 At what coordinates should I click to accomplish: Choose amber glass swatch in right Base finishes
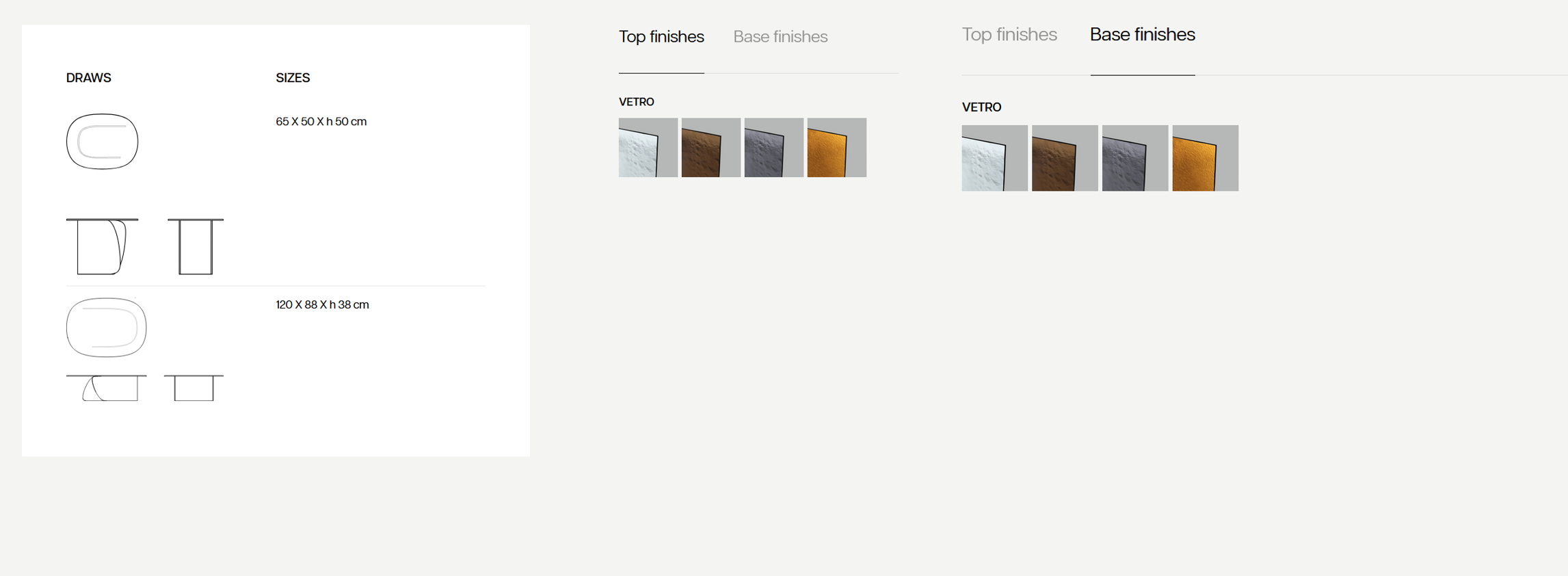click(x=1206, y=158)
